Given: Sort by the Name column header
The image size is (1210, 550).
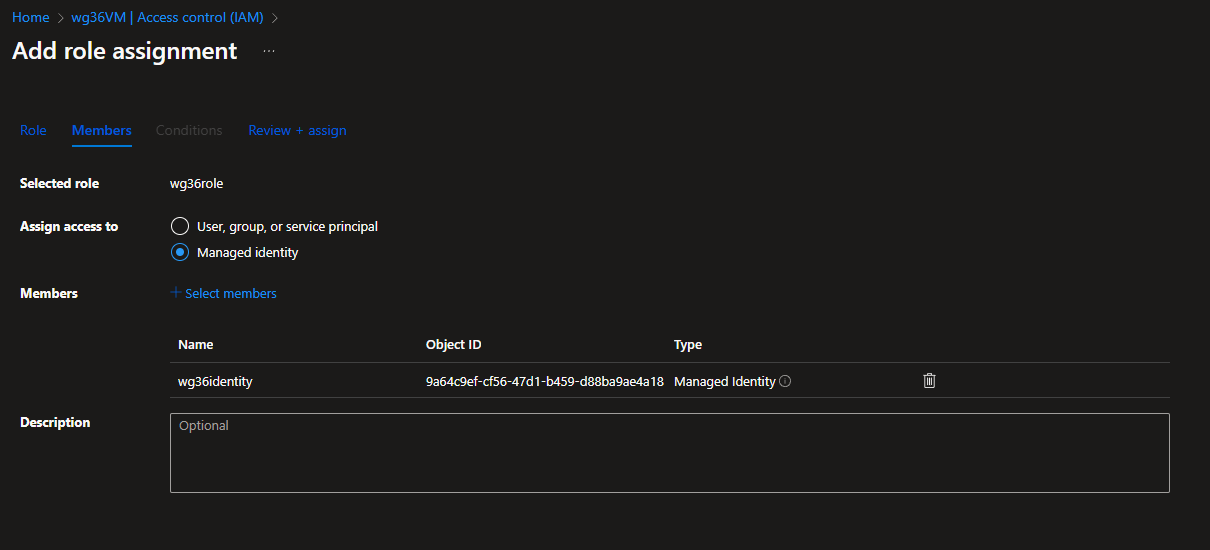Looking at the screenshot, I should (196, 344).
